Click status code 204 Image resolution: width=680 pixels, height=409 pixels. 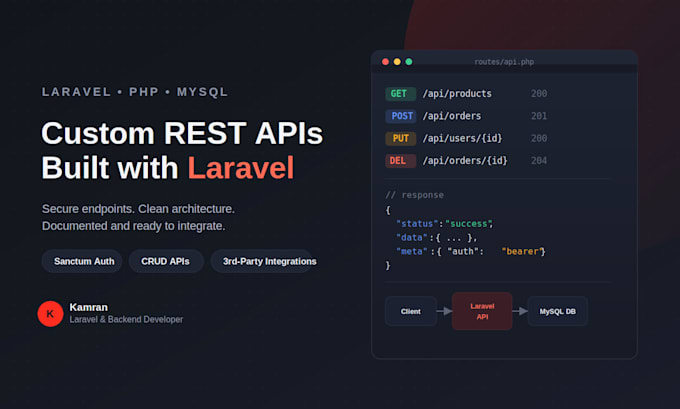tap(539, 161)
